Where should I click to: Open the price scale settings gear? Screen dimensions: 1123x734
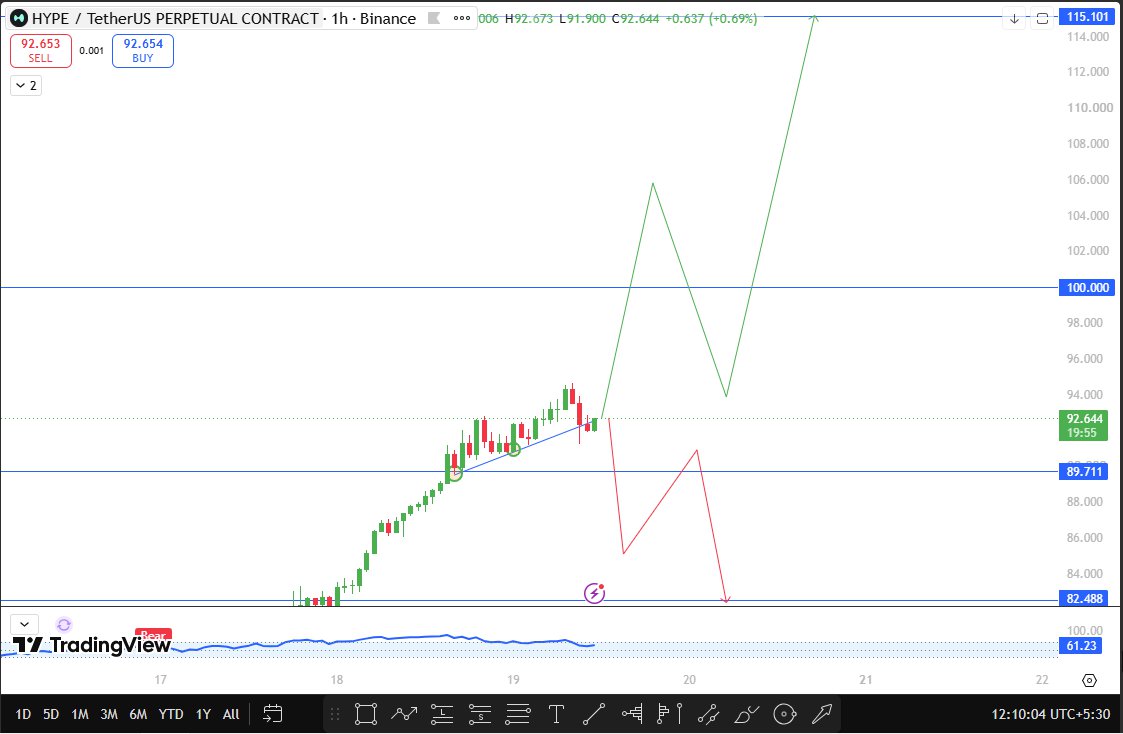1089,680
